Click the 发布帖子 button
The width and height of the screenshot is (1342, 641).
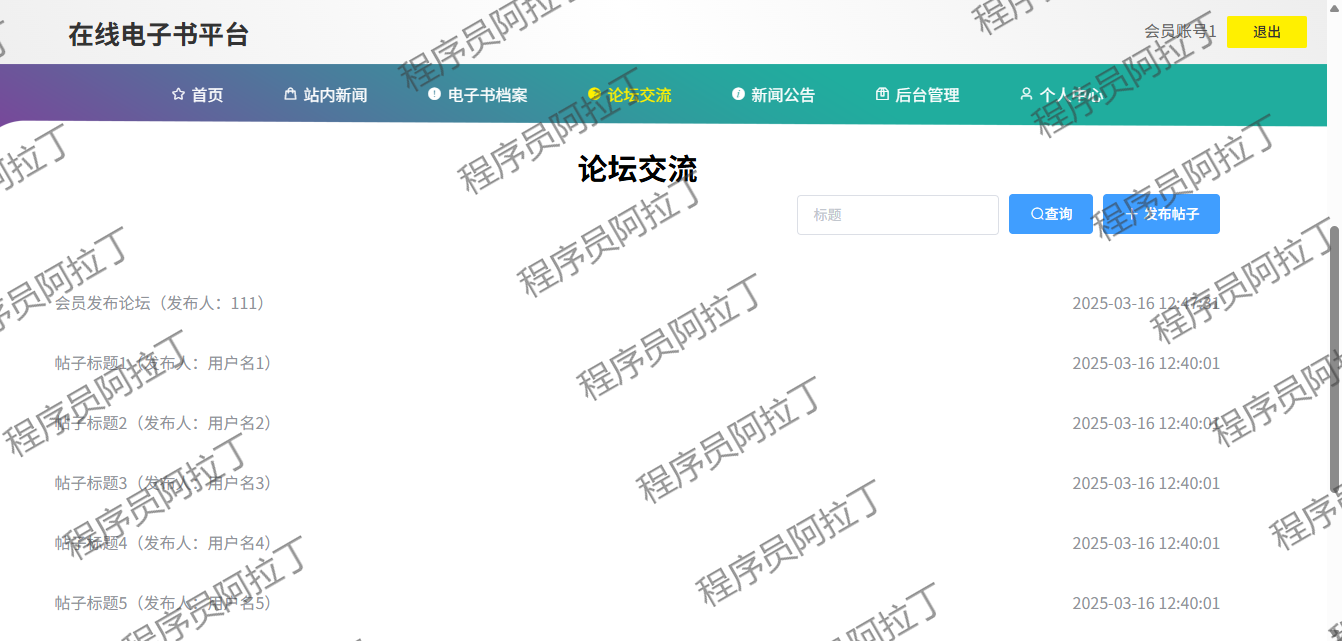coord(1161,214)
